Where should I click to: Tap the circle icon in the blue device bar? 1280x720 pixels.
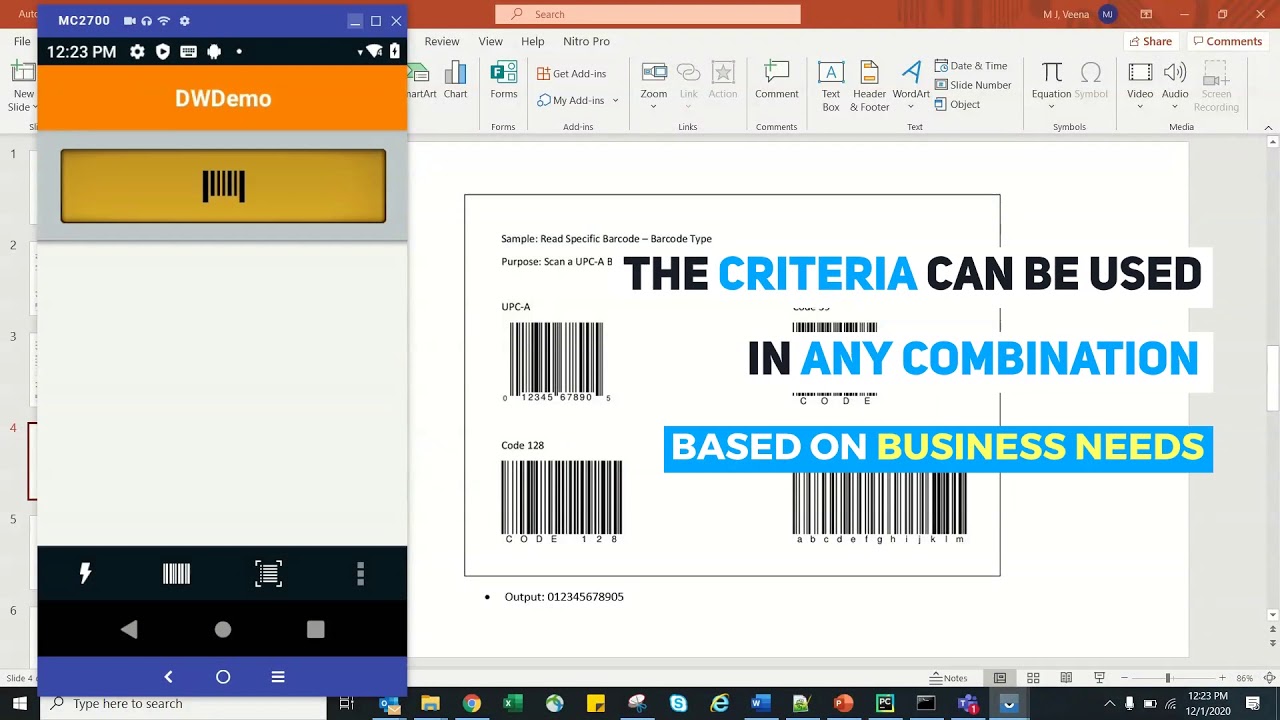click(223, 677)
